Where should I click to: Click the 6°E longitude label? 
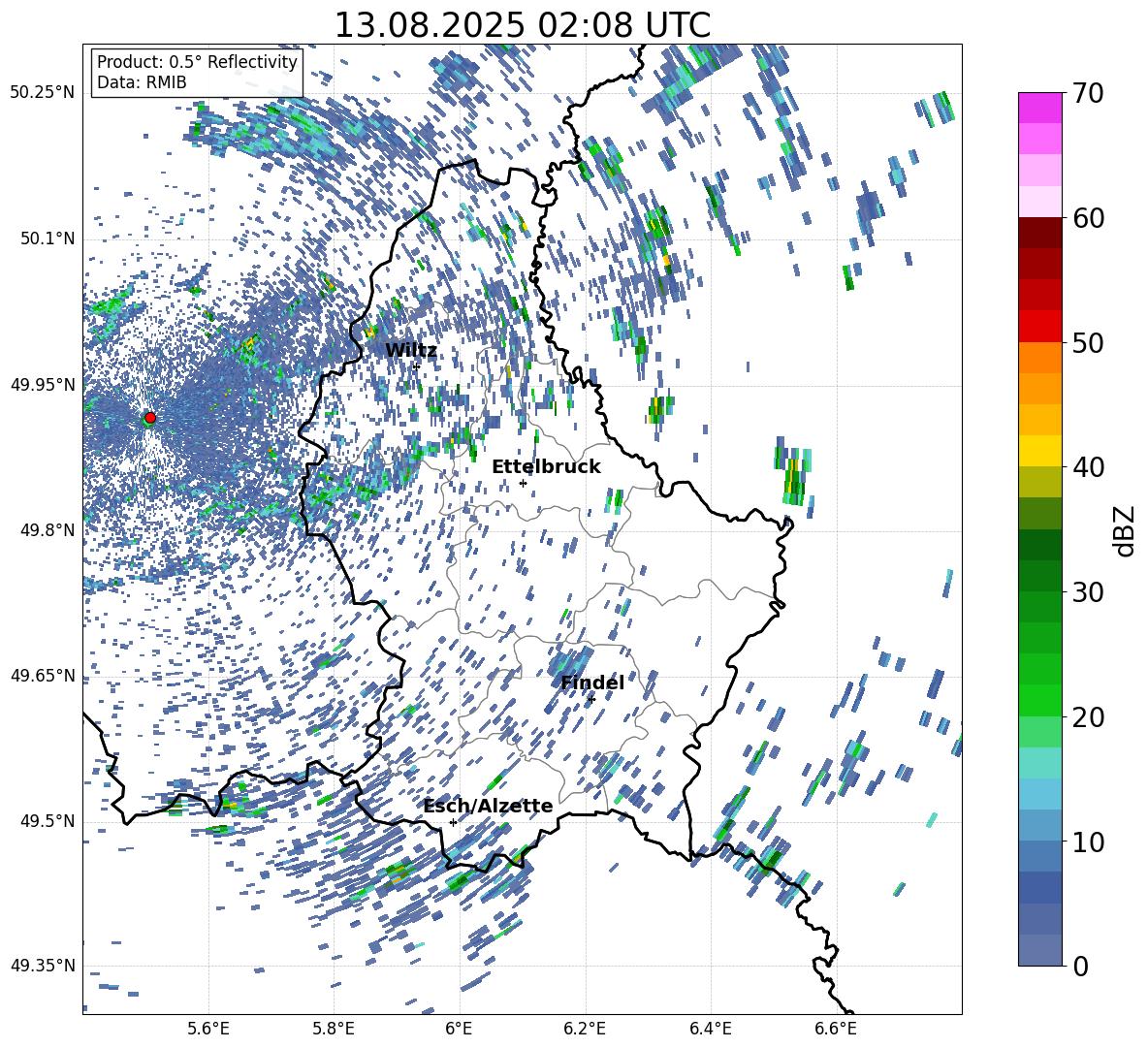click(x=459, y=1029)
